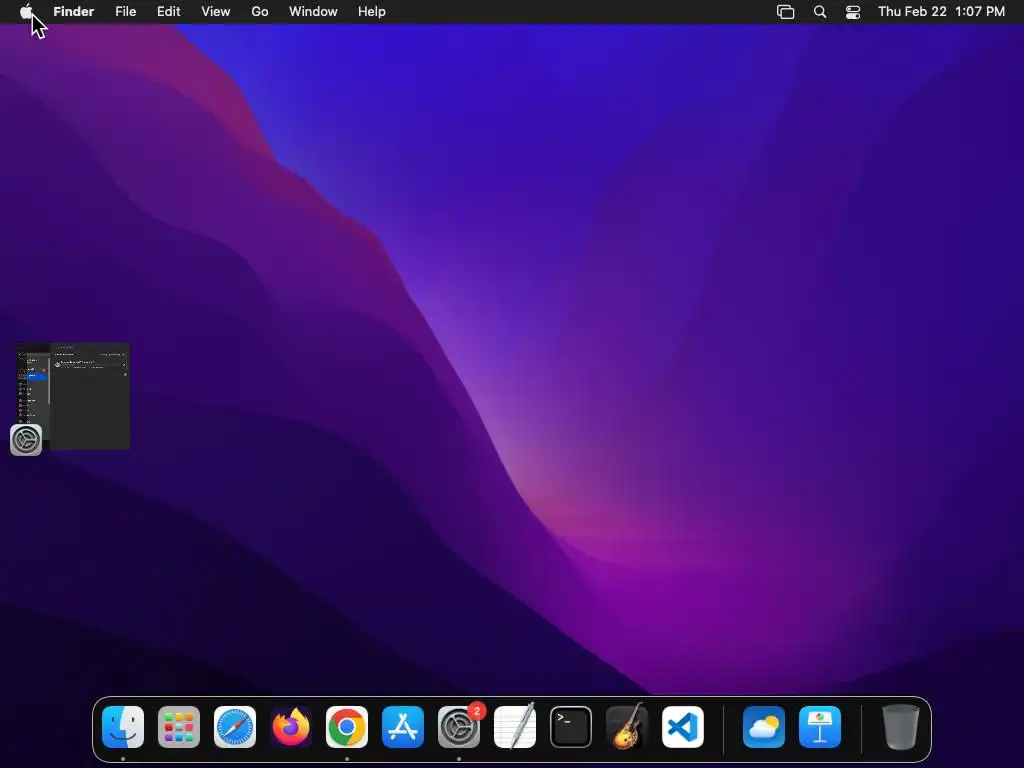
Task: Open Finder from the Dock
Action: (x=123, y=727)
